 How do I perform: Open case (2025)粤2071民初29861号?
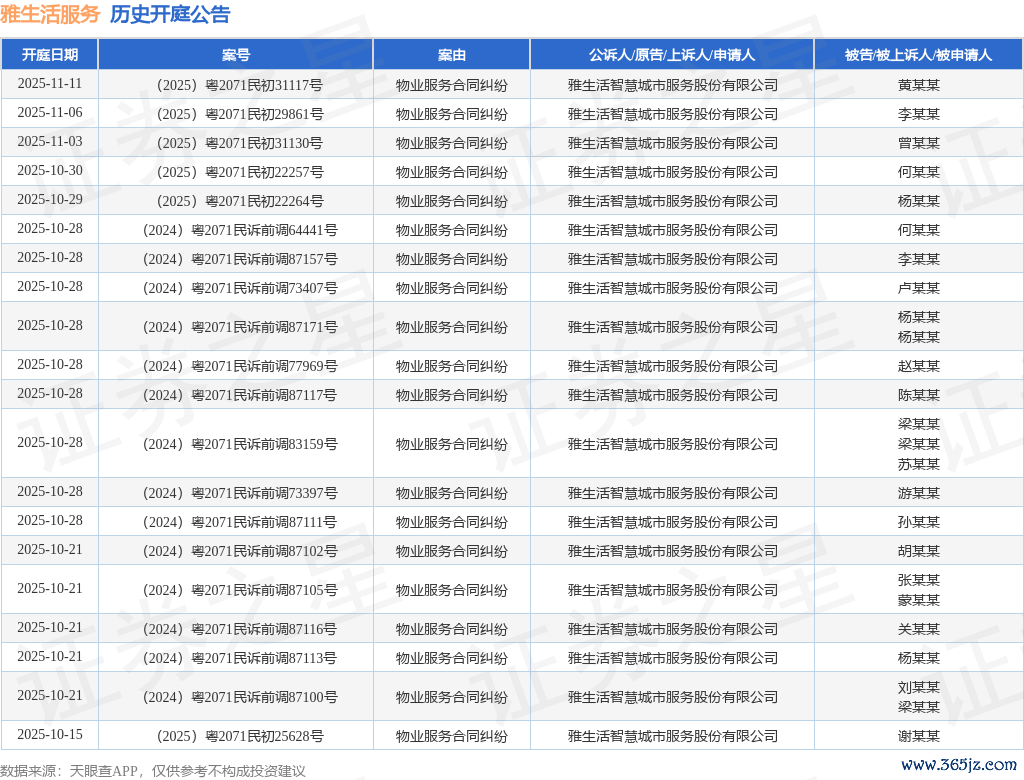pyautogui.click(x=236, y=114)
